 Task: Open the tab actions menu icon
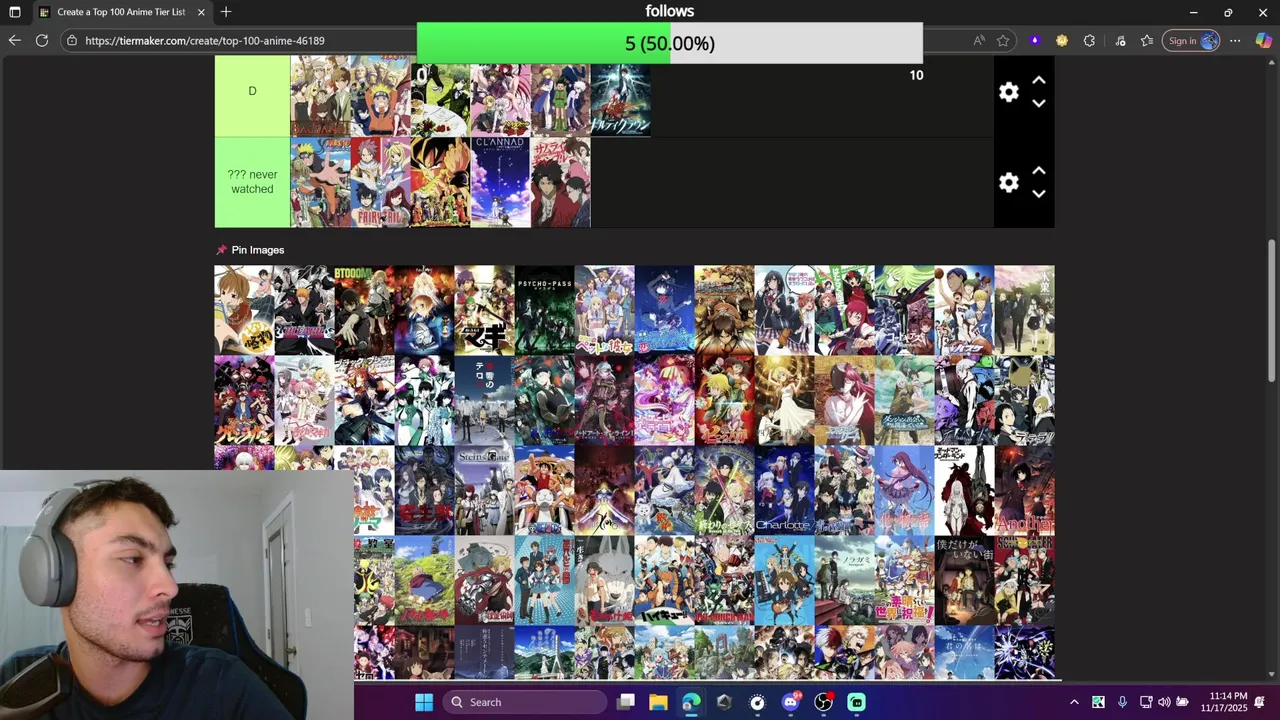(x=15, y=12)
